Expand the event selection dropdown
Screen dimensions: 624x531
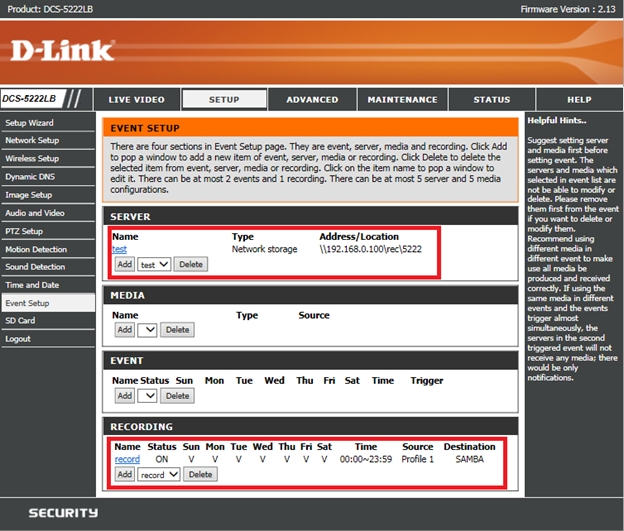148,396
